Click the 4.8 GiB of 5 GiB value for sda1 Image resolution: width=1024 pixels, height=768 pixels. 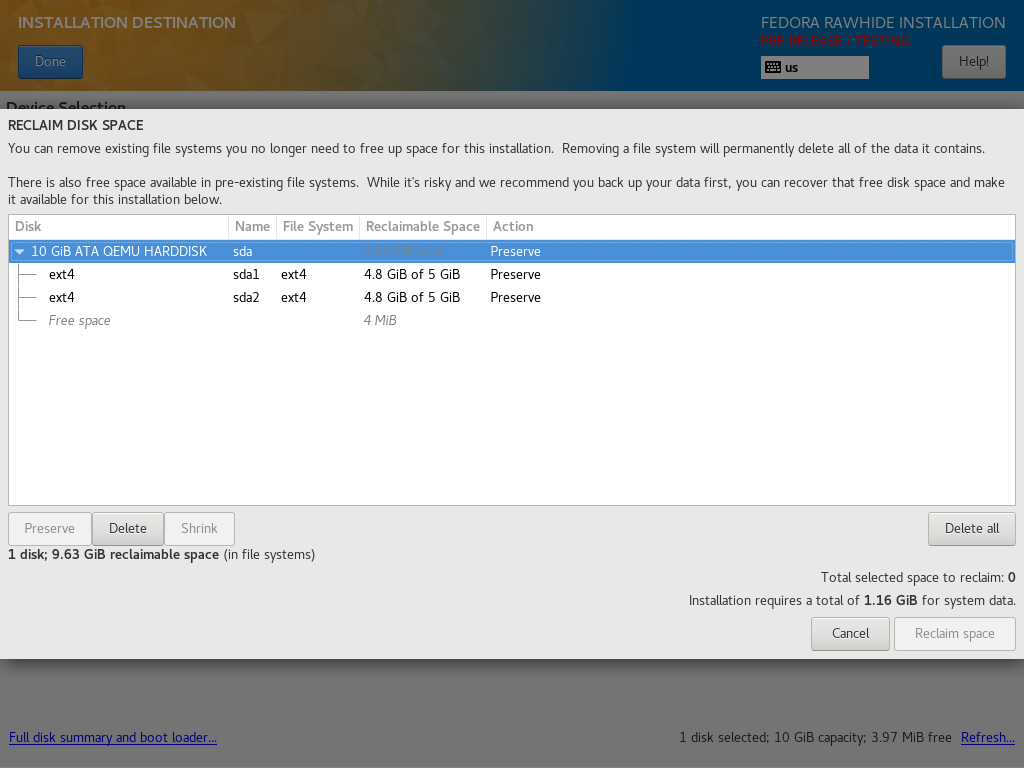(x=412, y=274)
